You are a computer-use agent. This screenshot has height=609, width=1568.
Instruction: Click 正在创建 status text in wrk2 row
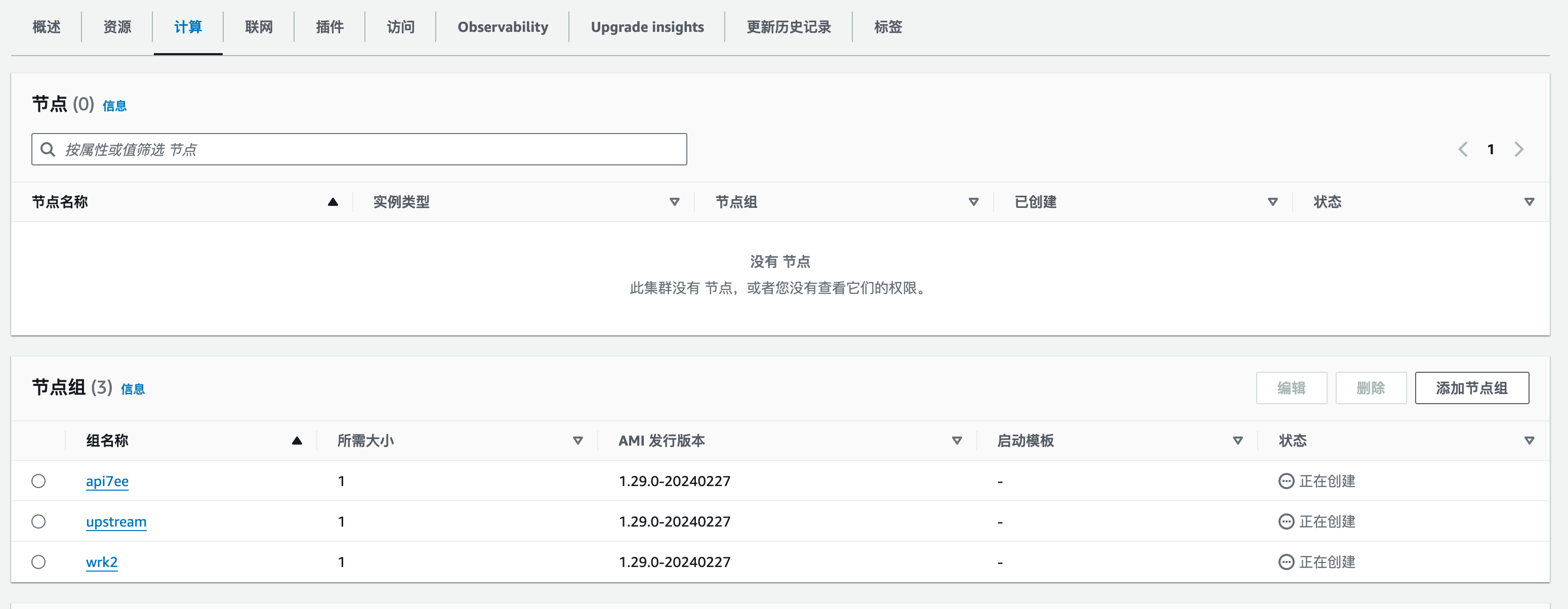(1327, 562)
